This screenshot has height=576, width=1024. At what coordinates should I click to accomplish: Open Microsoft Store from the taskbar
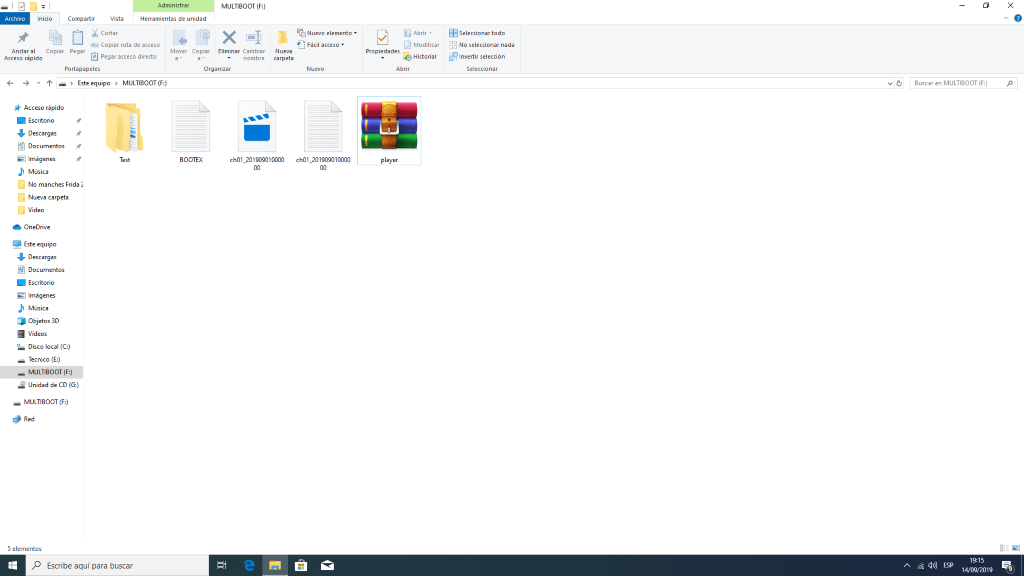(x=301, y=565)
